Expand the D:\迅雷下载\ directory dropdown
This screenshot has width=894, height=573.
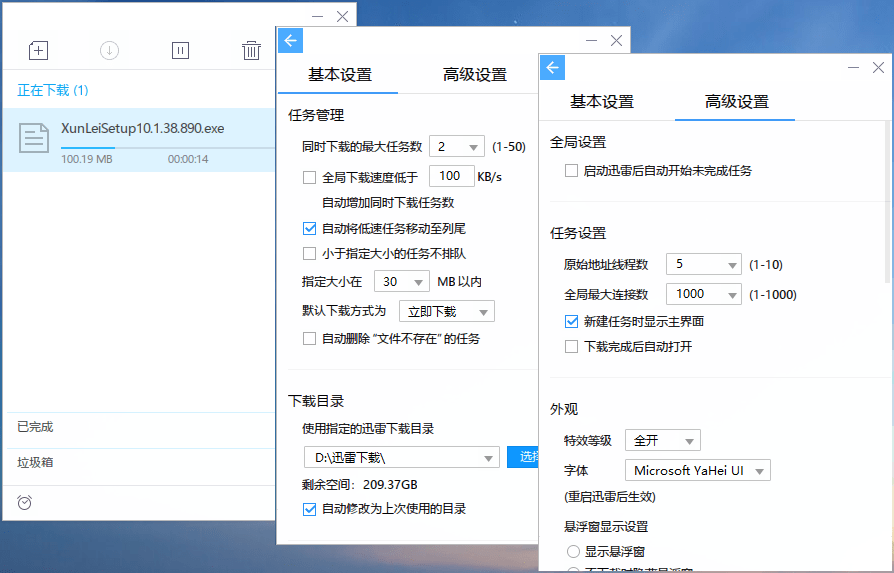point(402,458)
